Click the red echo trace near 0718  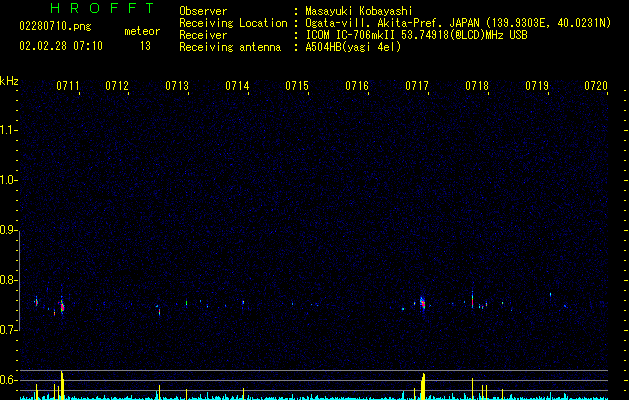[x=473, y=300]
